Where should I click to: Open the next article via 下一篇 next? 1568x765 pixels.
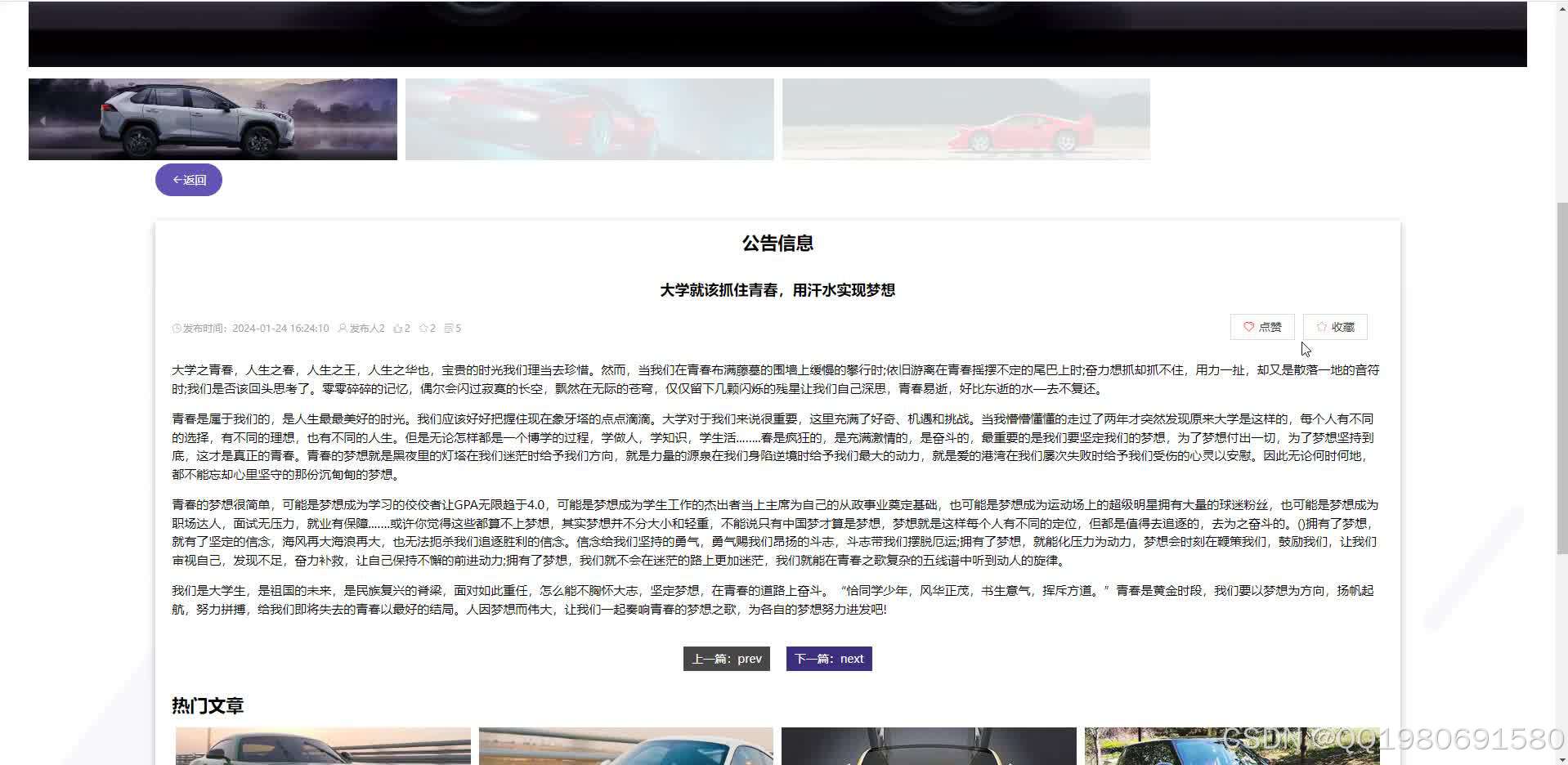click(828, 658)
